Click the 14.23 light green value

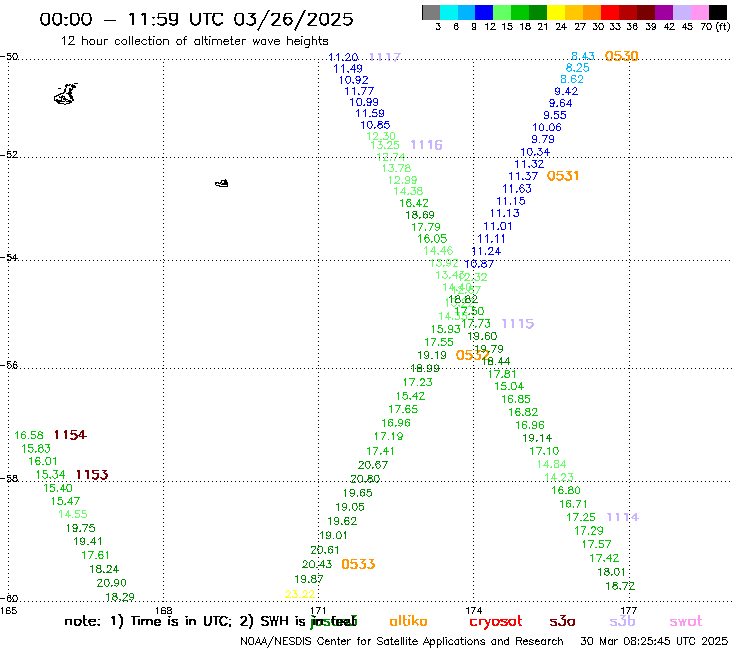click(x=559, y=477)
